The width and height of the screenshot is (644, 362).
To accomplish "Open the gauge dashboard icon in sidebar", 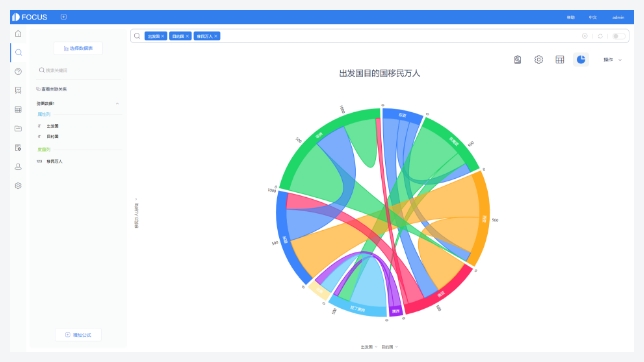I will coord(18,71).
